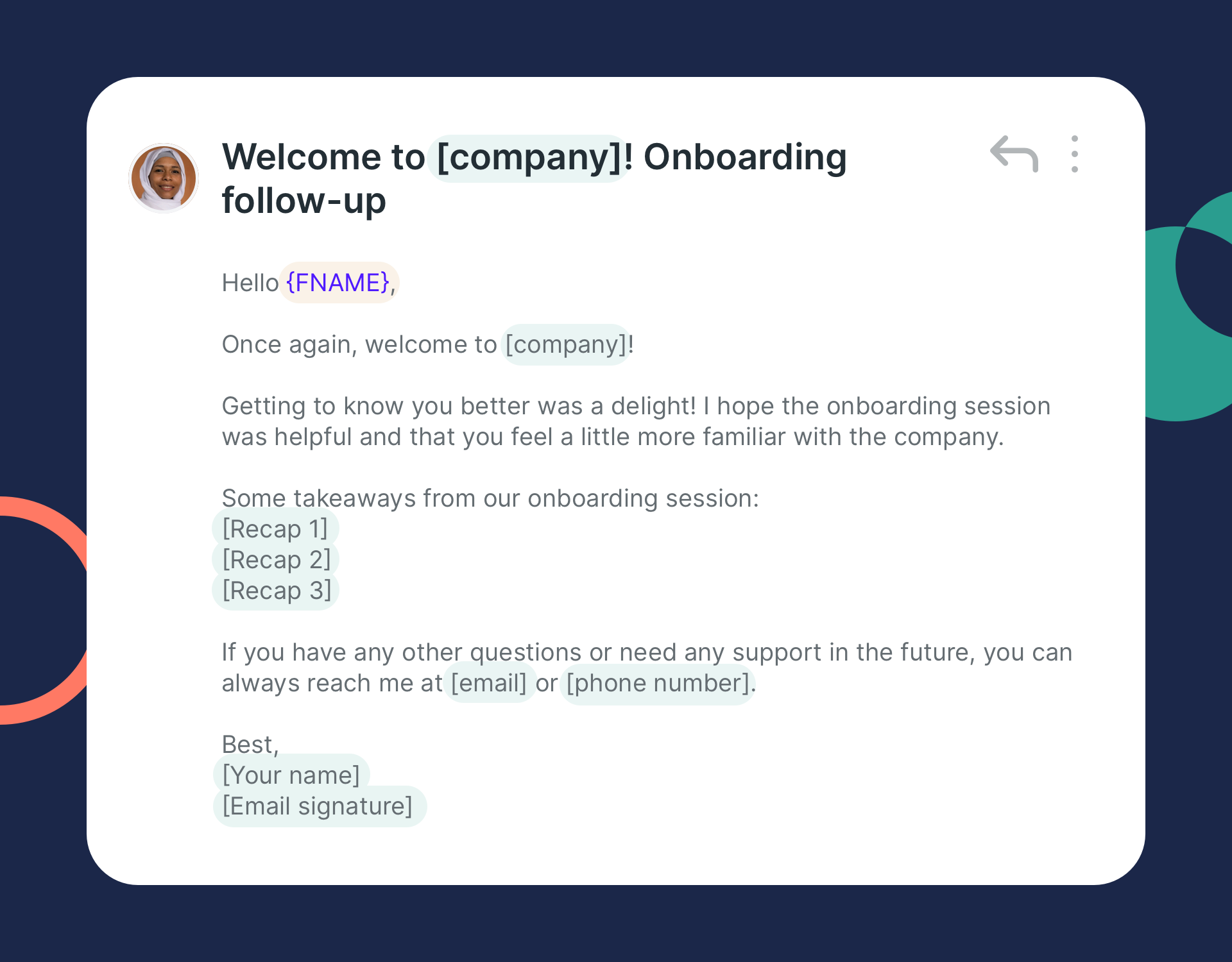The width and height of the screenshot is (1232, 962).
Task: Click the sender's profile avatar
Action: [164, 178]
